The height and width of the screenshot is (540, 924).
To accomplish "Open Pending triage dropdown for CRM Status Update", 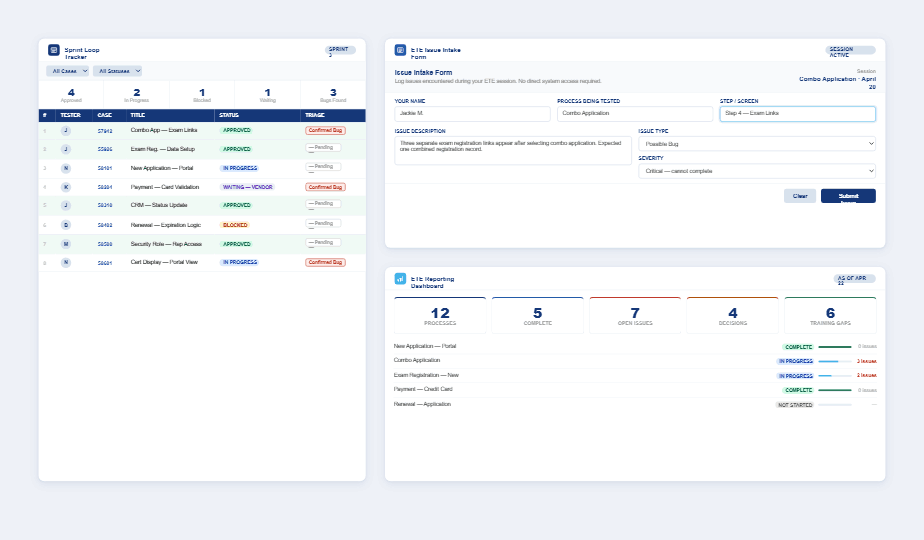I will tap(323, 204).
